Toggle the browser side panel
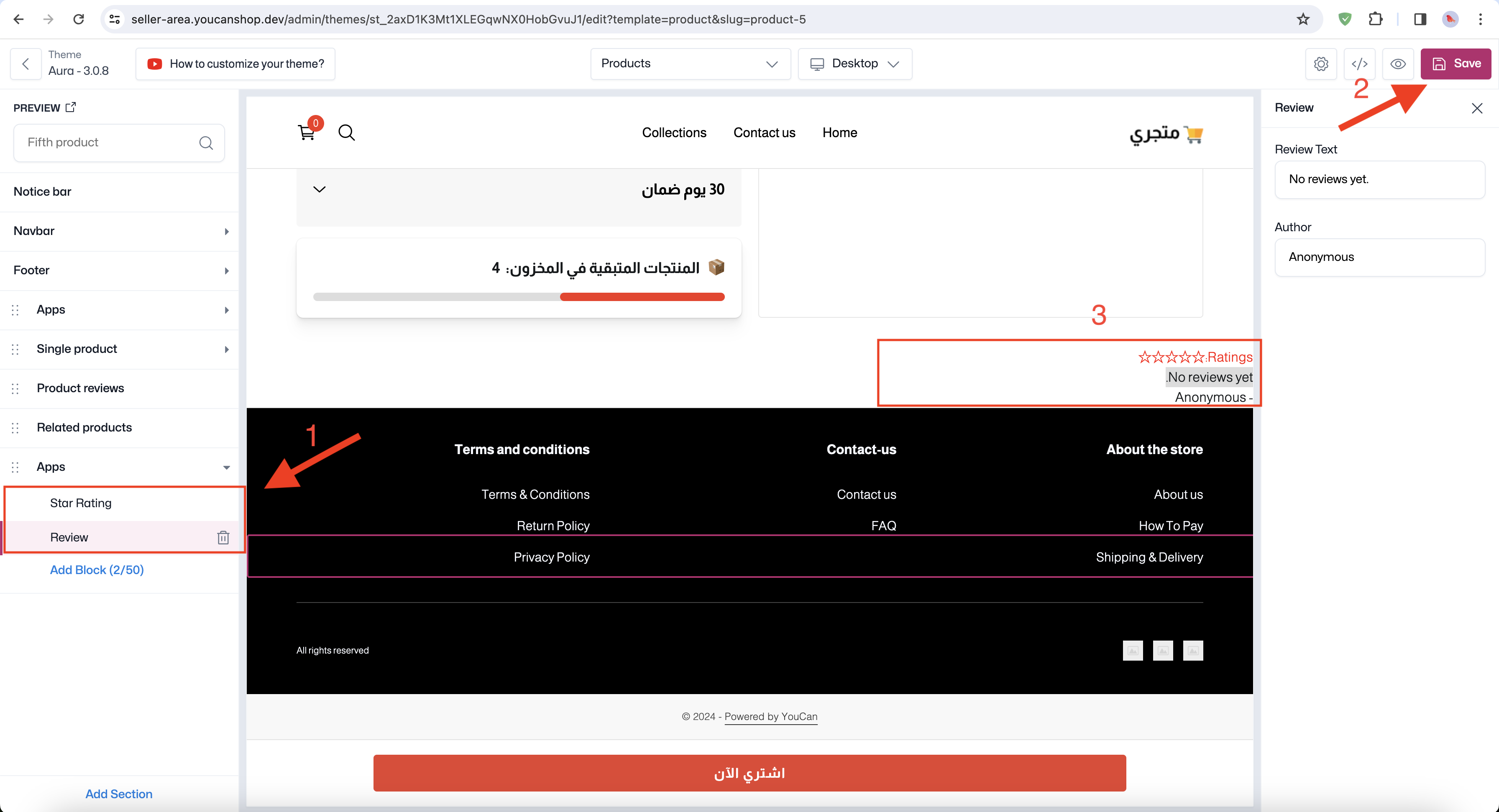 pos(1420,19)
